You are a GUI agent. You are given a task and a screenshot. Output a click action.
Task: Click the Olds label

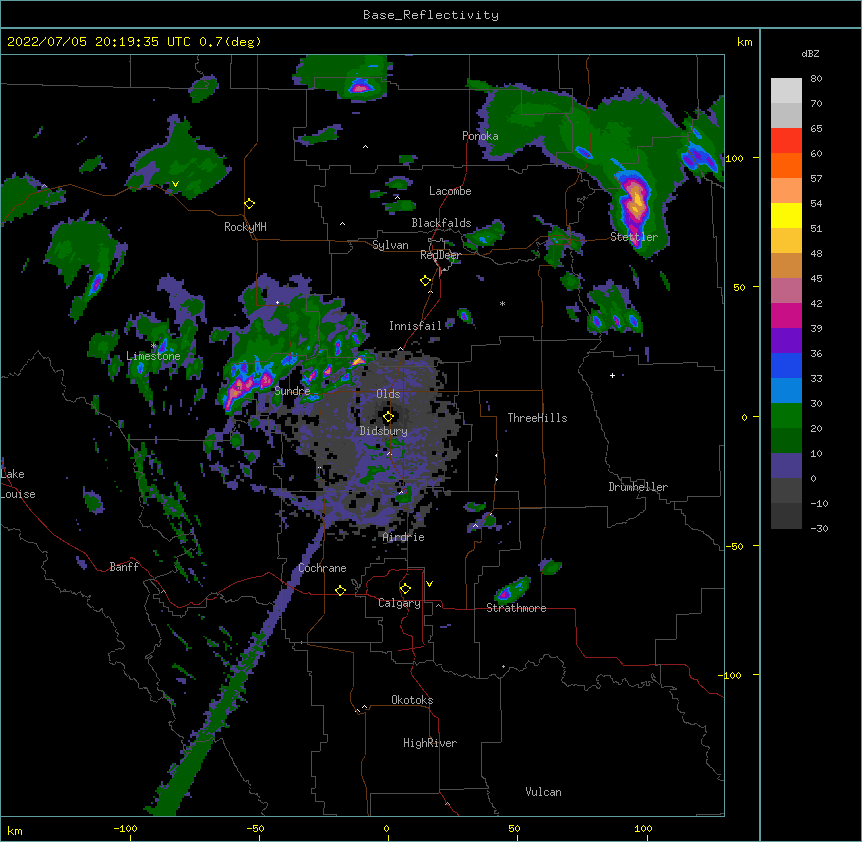coord(388,394)
